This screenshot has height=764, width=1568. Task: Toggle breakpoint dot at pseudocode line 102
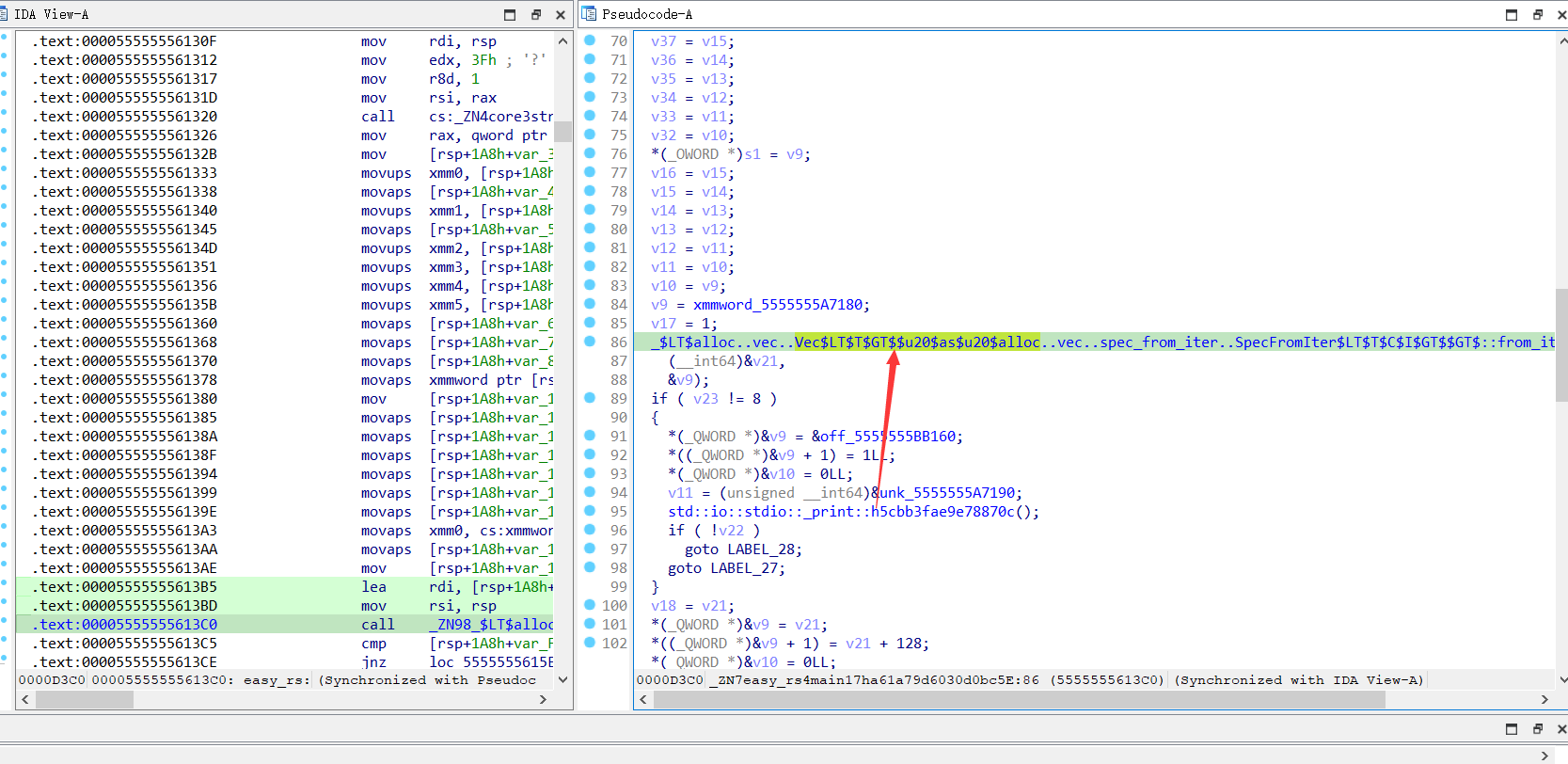(590, 643)
